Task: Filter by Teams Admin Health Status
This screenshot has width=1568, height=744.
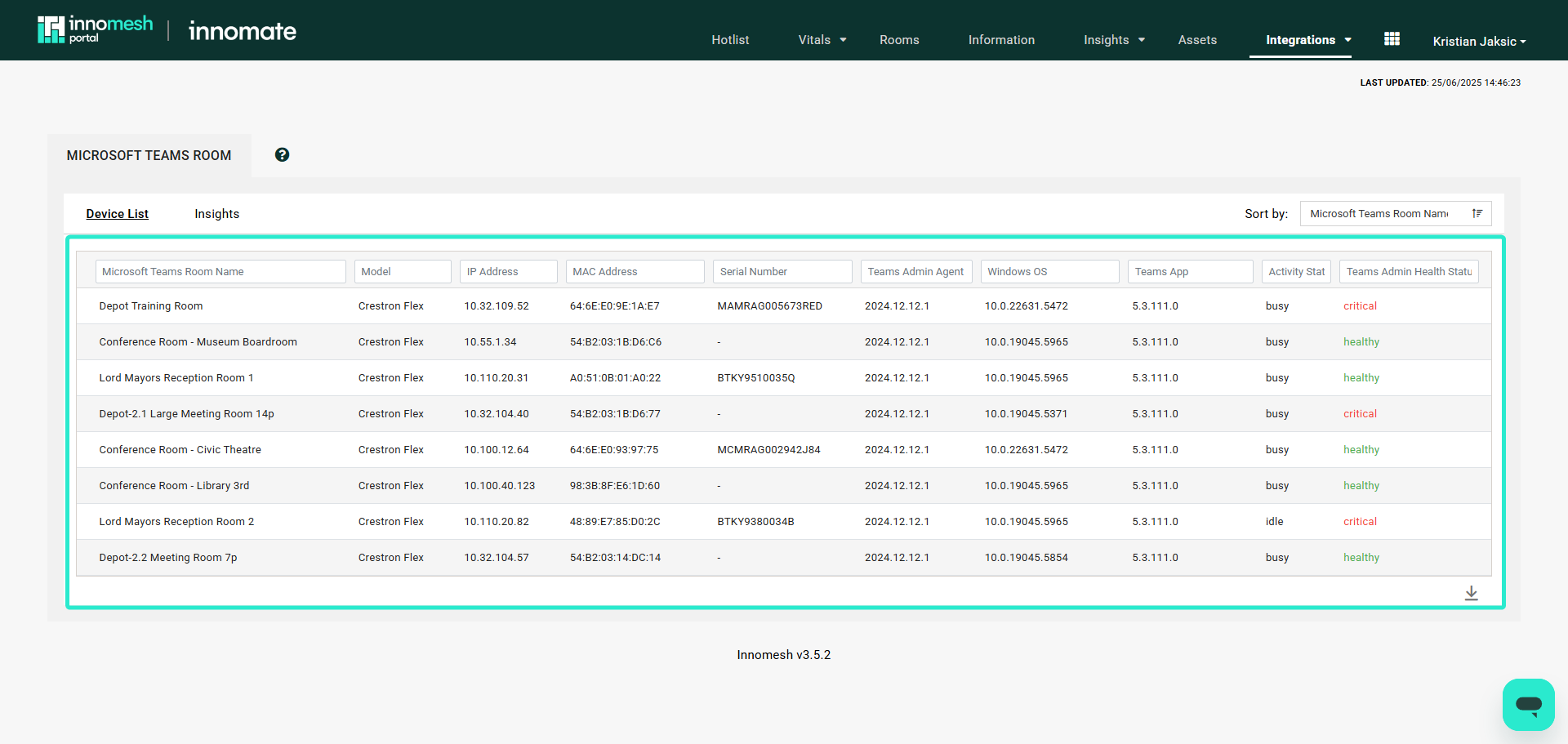Action: tap(1410, 272)
